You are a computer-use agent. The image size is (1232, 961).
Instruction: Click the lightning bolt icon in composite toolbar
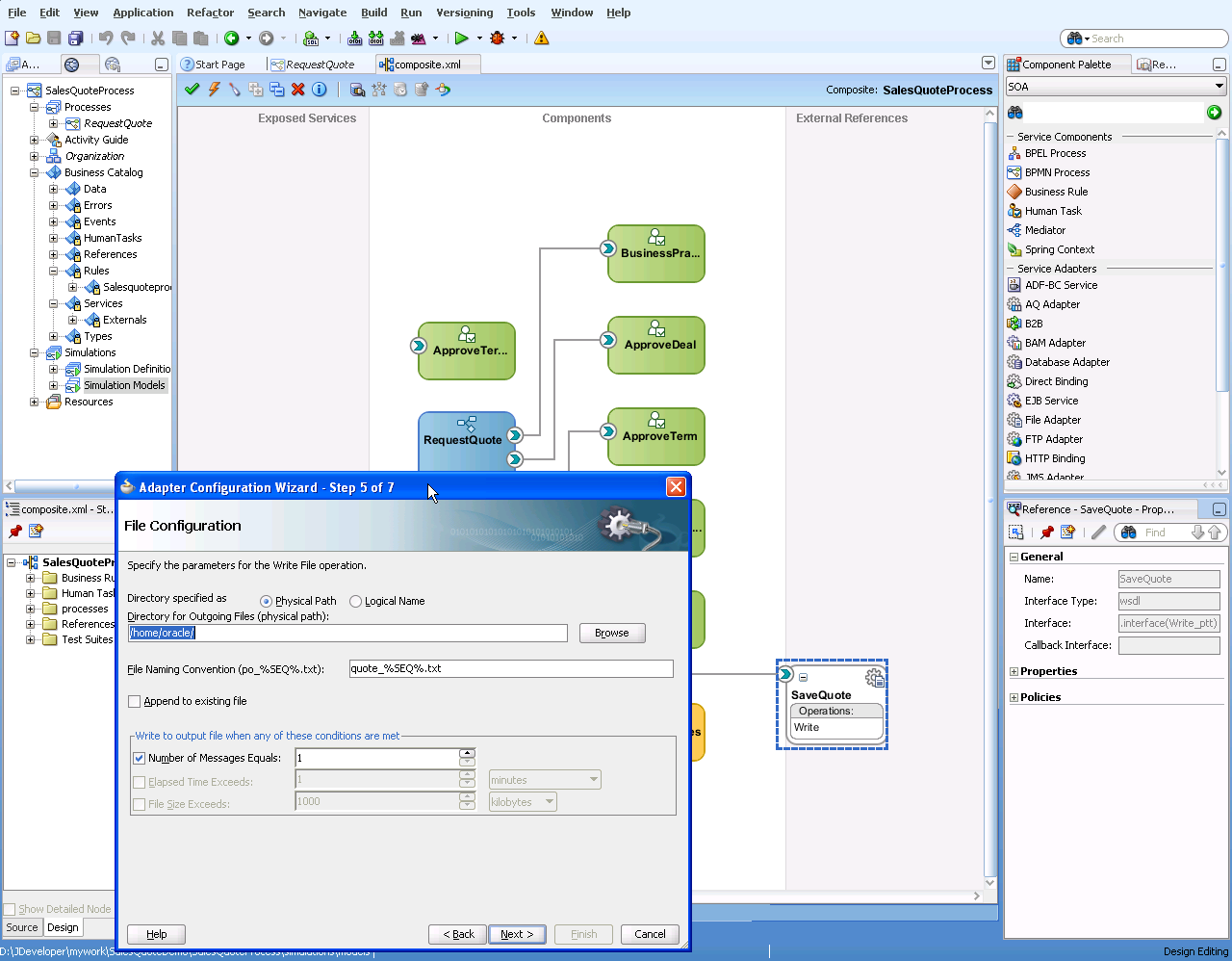tap(214, 90)
